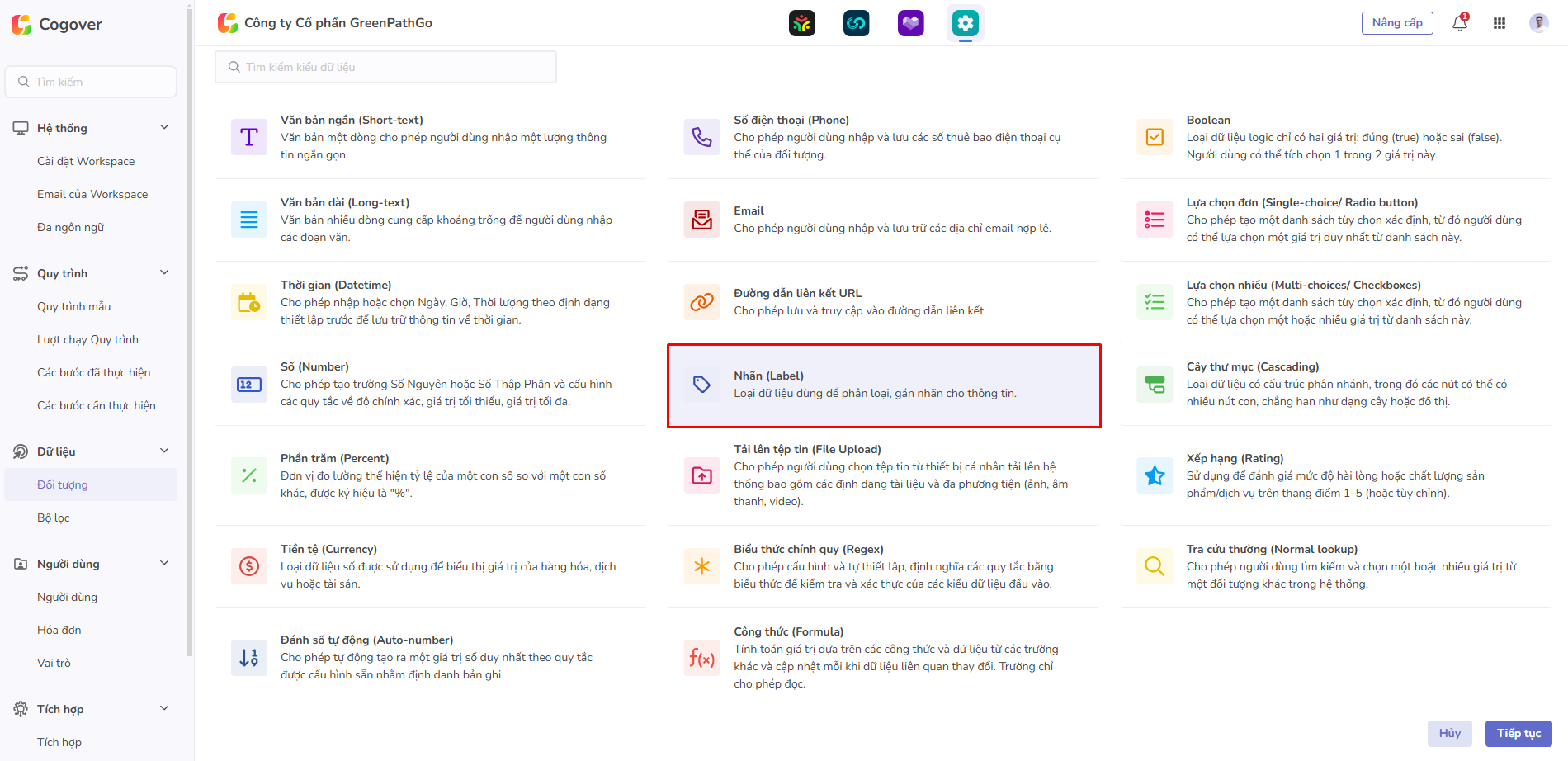The height and width of the screenshot is (761, 1568).
Task: Open the teal settings gear app
Action: [x=965, y=23]
